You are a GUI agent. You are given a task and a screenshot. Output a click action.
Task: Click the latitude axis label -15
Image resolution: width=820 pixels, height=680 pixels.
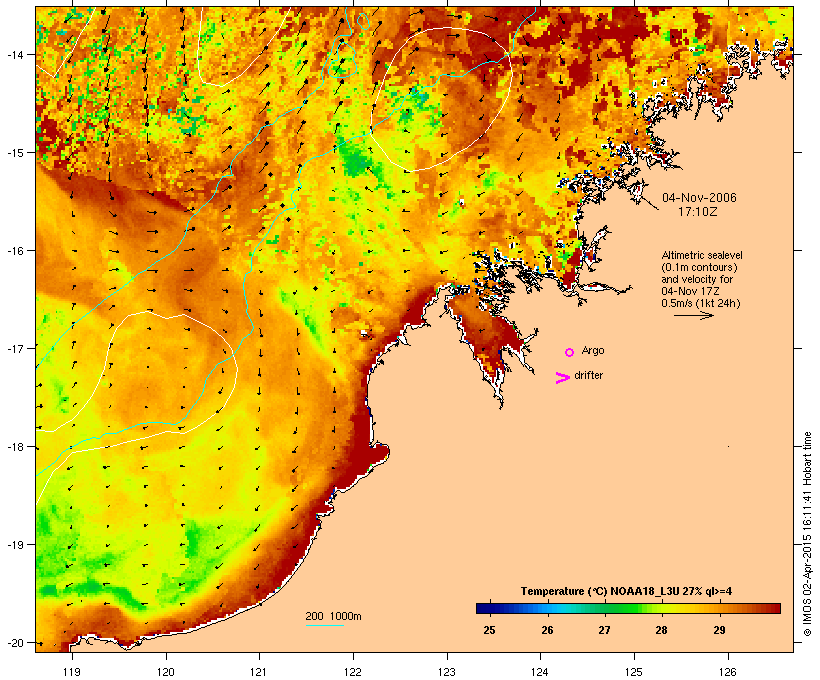(x=15, y=153)
